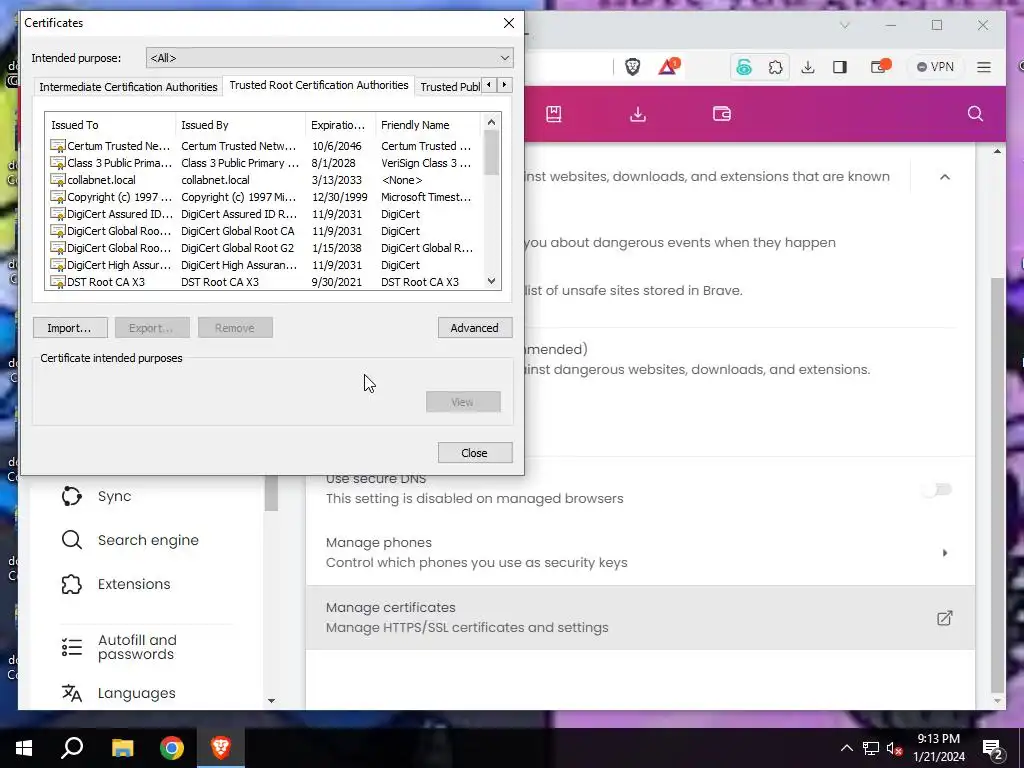
Task: Click the search settings magnifier icon
Action: [975, 114]
